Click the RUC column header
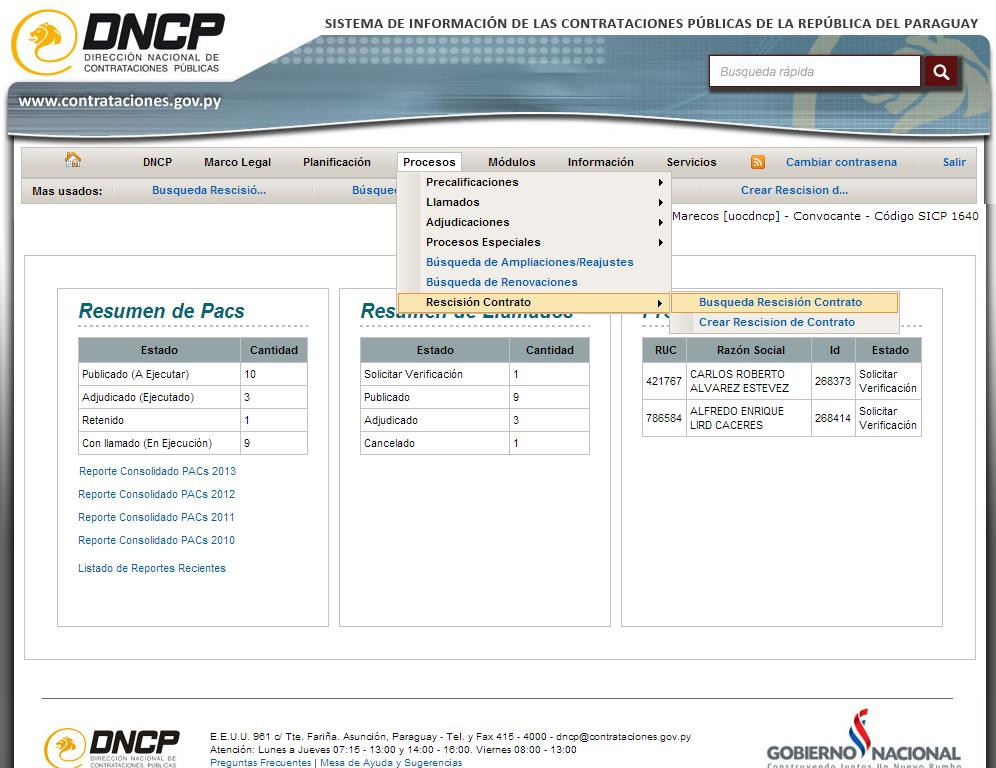996x768 pixels. 665,350
